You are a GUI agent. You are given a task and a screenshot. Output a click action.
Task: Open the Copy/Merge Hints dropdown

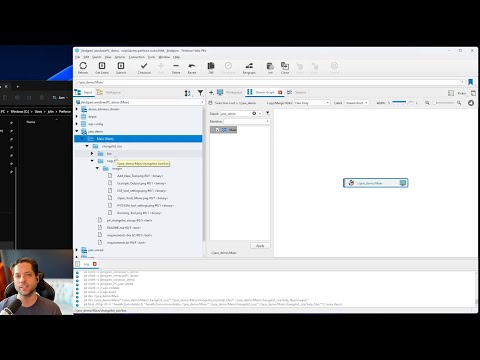tap(312, 103)
